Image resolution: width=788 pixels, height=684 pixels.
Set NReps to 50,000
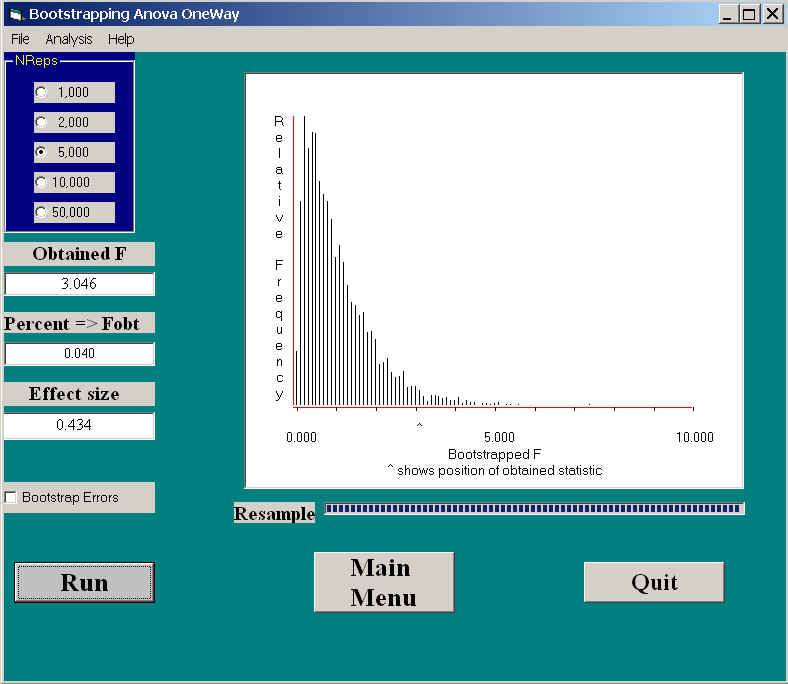click(41, 212)
